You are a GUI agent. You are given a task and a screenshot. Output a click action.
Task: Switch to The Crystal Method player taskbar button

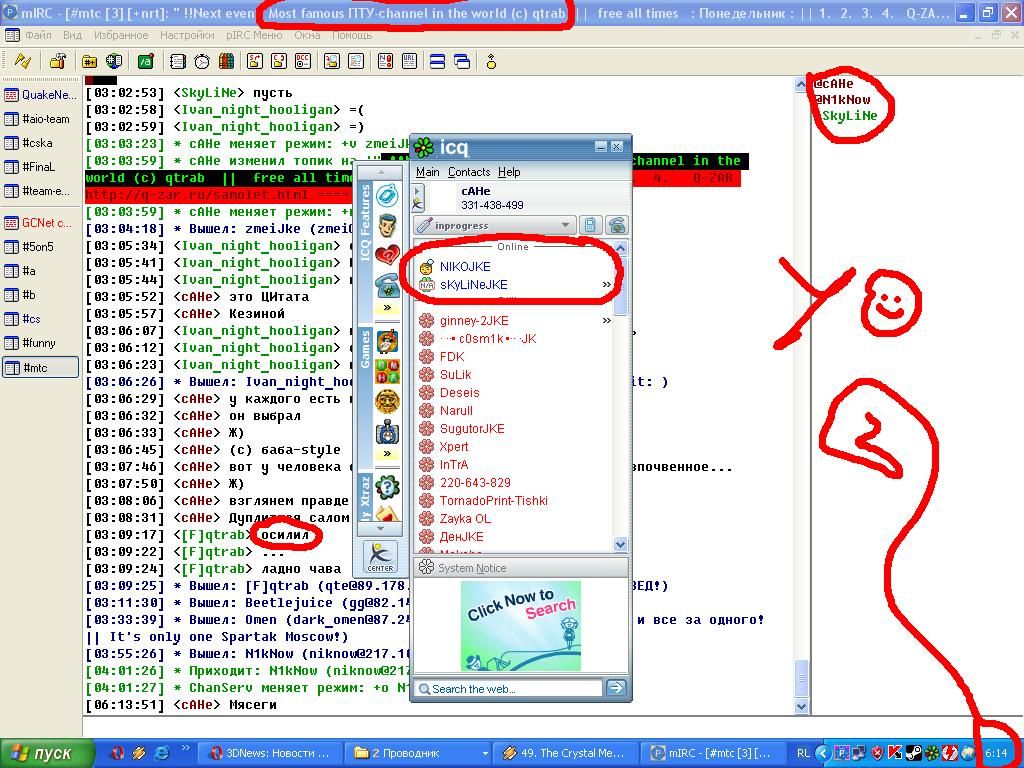click(x=566, y=753)
